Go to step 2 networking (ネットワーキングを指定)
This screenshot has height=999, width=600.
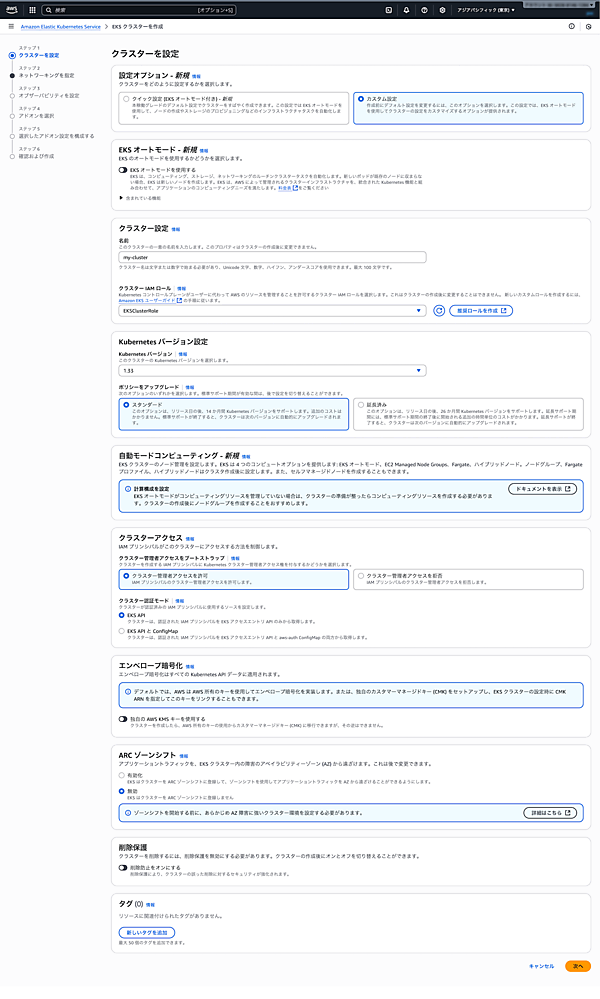(40, 75)
